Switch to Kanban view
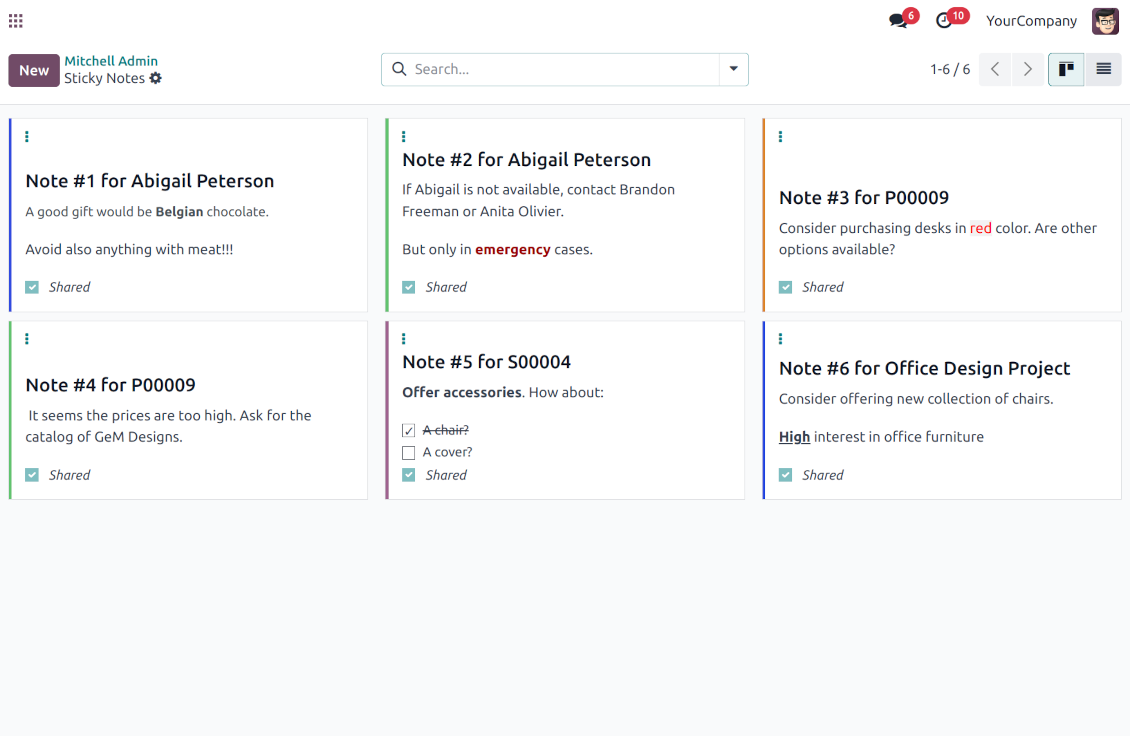Screen dimensions: 1130x736 (x=1066, y=69)
